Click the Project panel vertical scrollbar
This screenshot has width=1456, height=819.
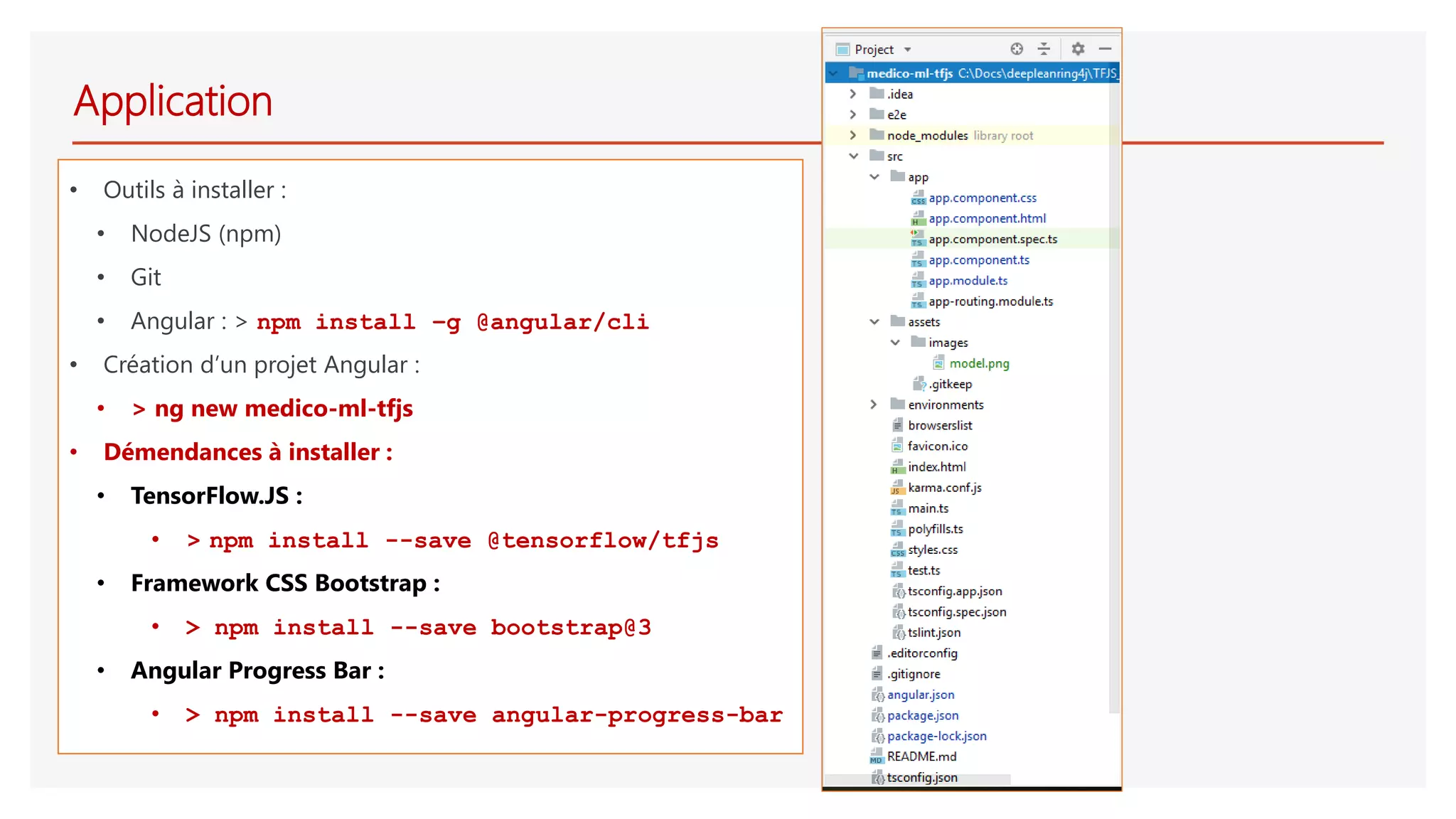click(1114, 398)
